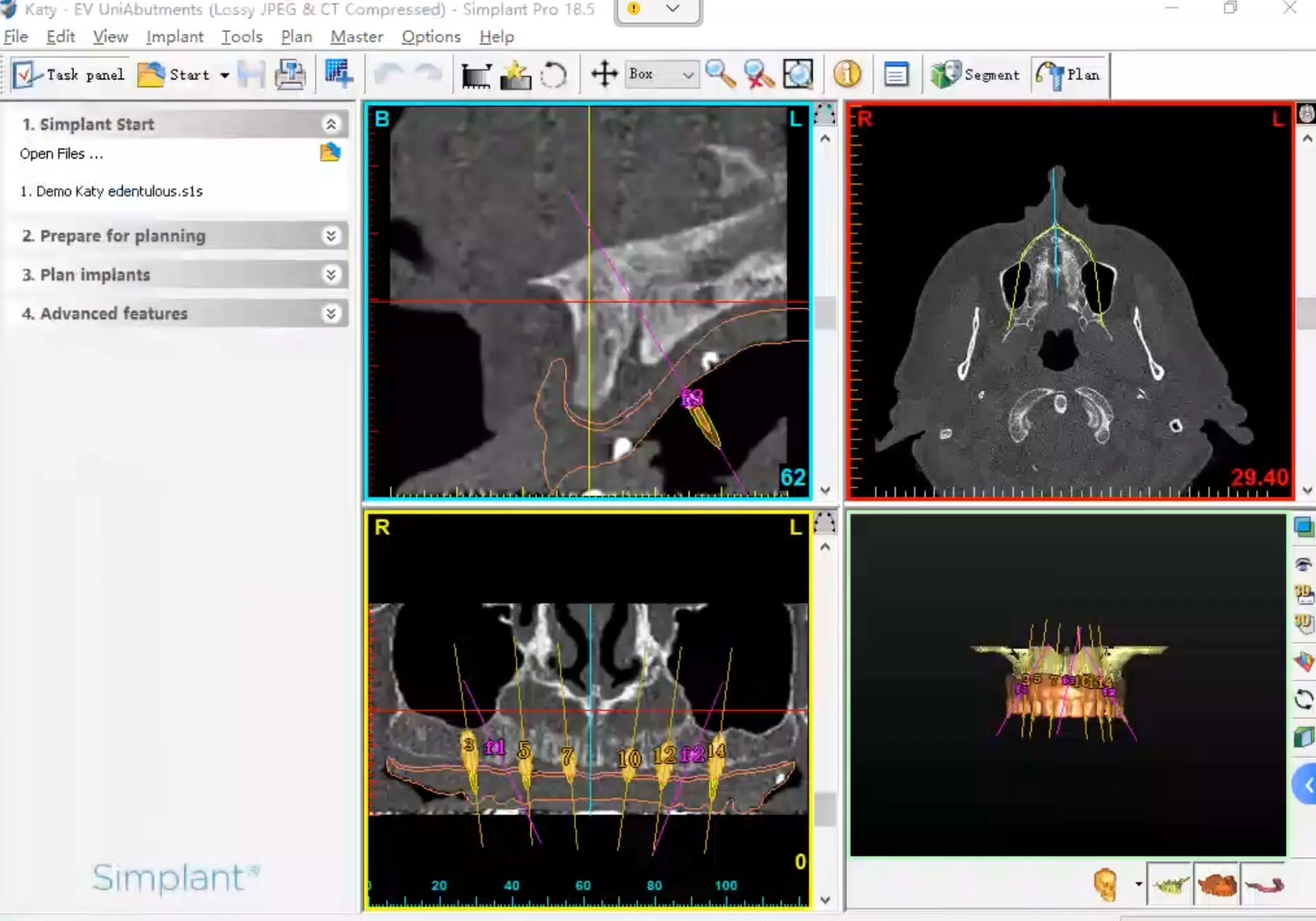Select the grayscale contrast tool icon
Screen dimensions: 1316x921
pyautogui.click(x=476, y=75)
